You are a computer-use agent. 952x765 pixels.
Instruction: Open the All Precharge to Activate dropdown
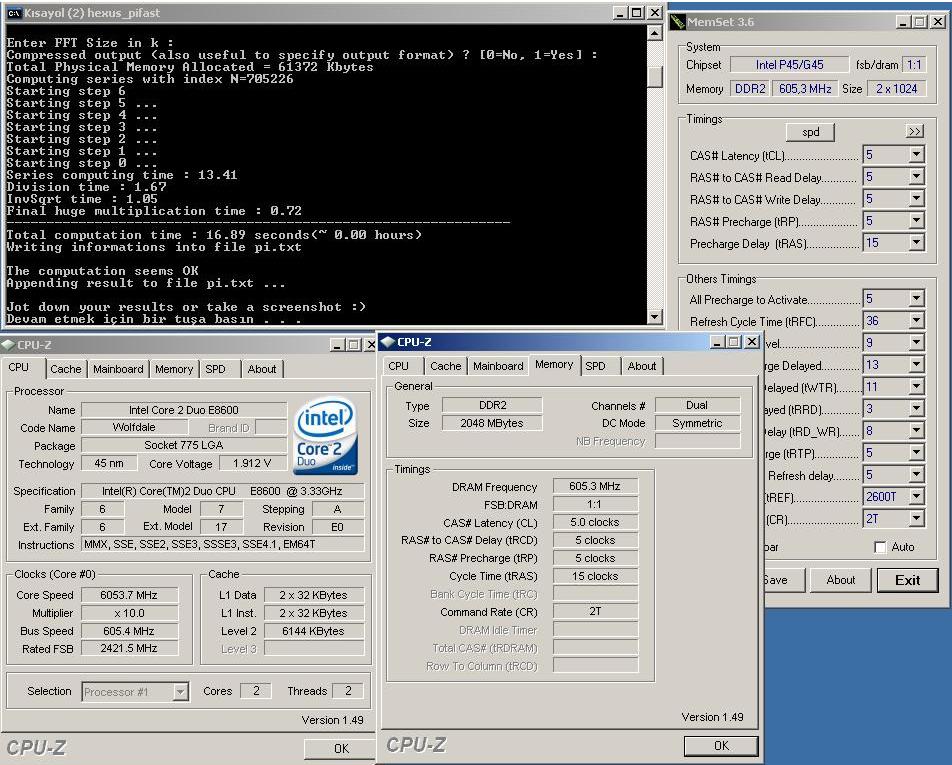(x=916, y=299)
